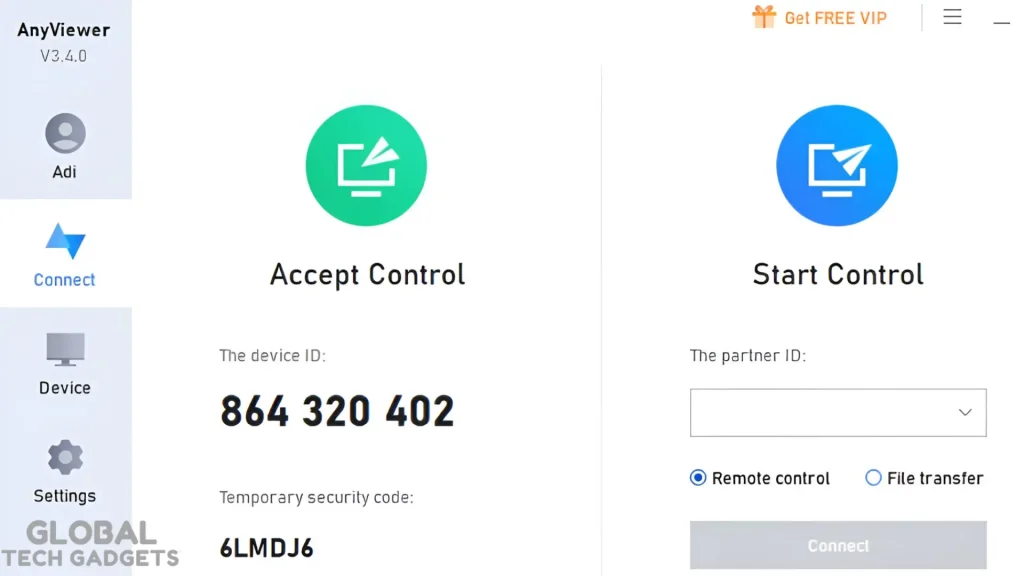Select the Remote control radio button

(698, 478)
